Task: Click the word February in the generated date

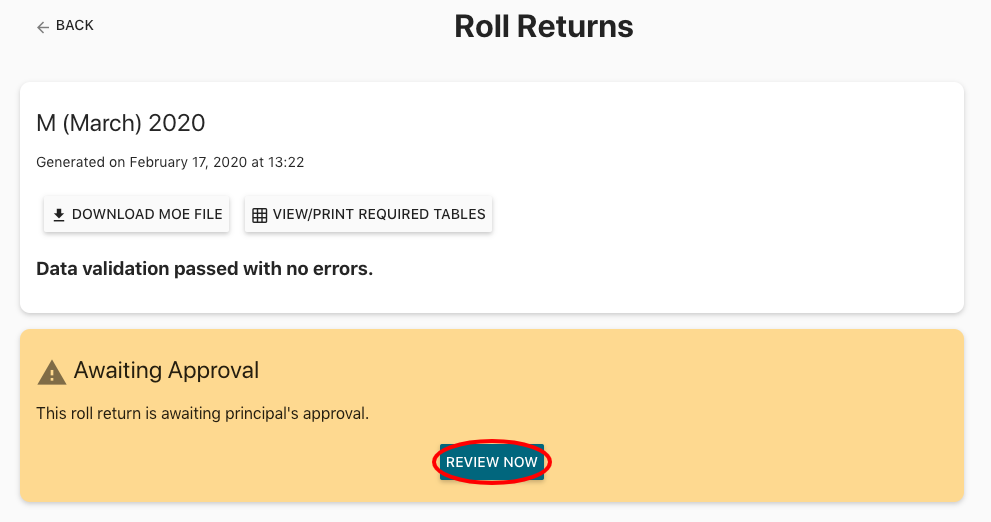Action: pyautogui.click(x=162, y=161)
